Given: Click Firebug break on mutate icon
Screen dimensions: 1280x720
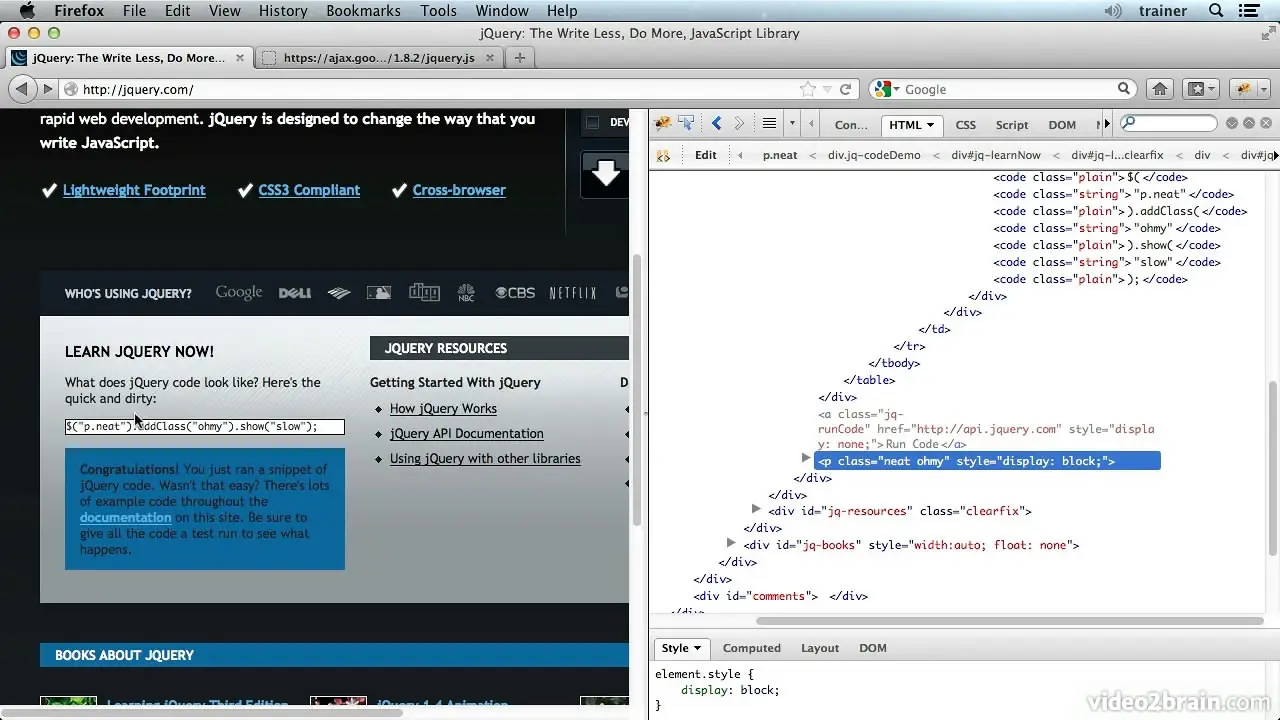Looking at the screenshot, I should point(662,155).
